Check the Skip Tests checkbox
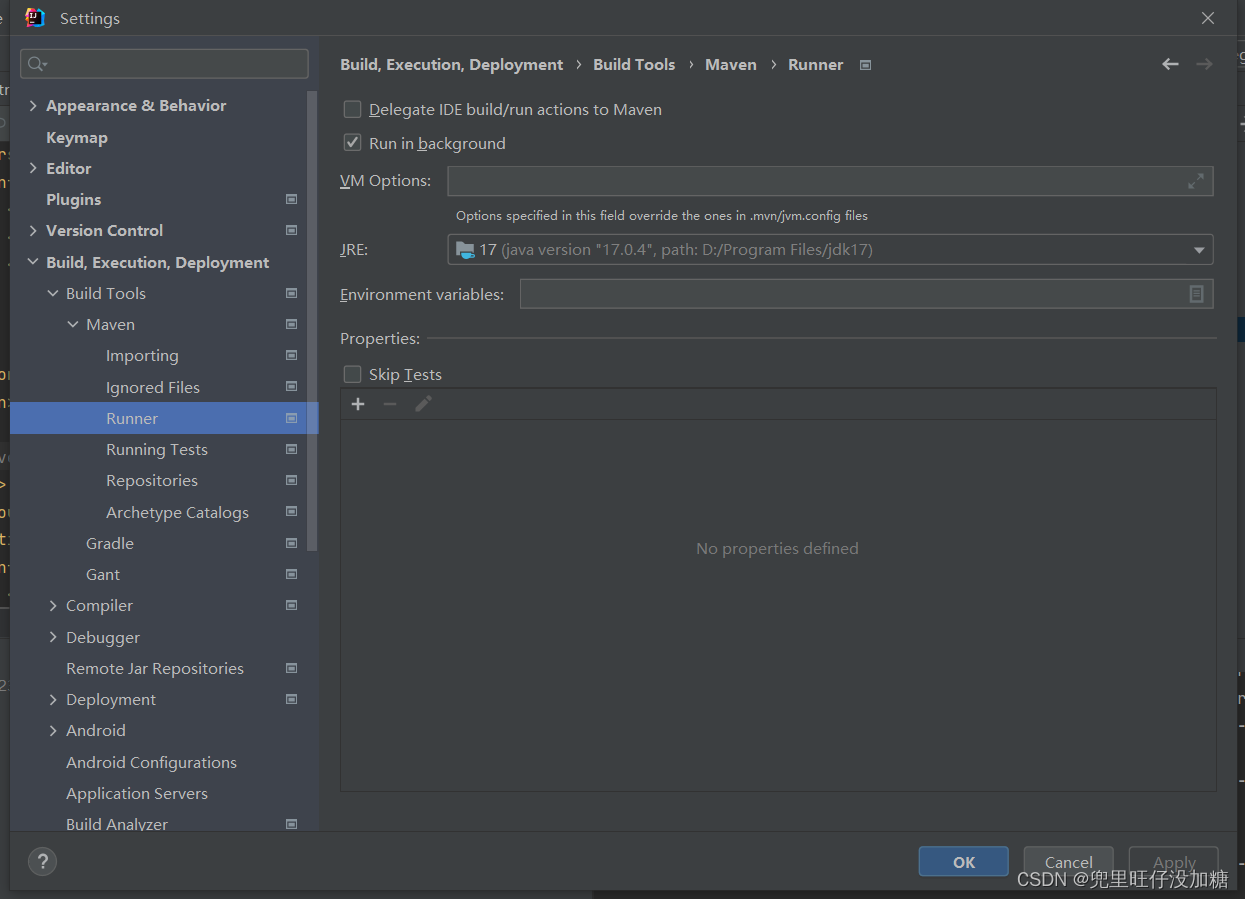 (x=352, y=374)
